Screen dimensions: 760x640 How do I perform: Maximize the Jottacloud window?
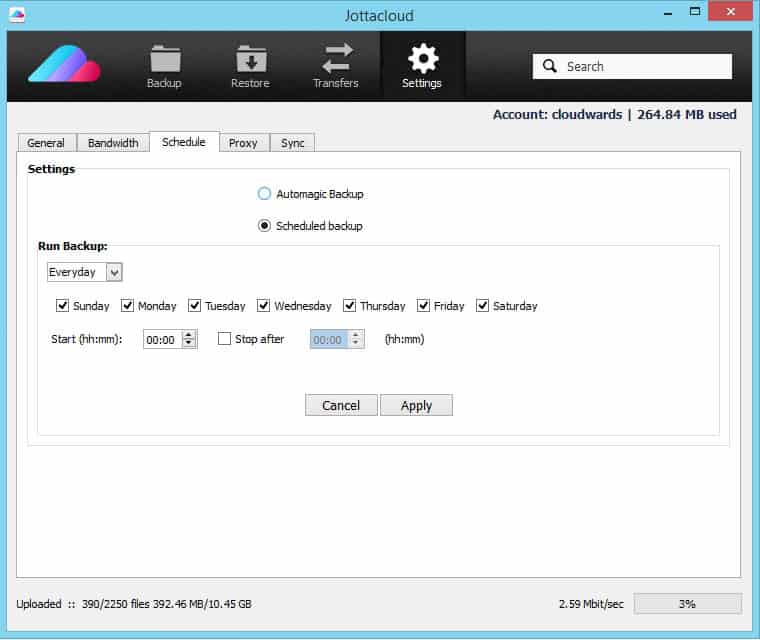(695, 12)
